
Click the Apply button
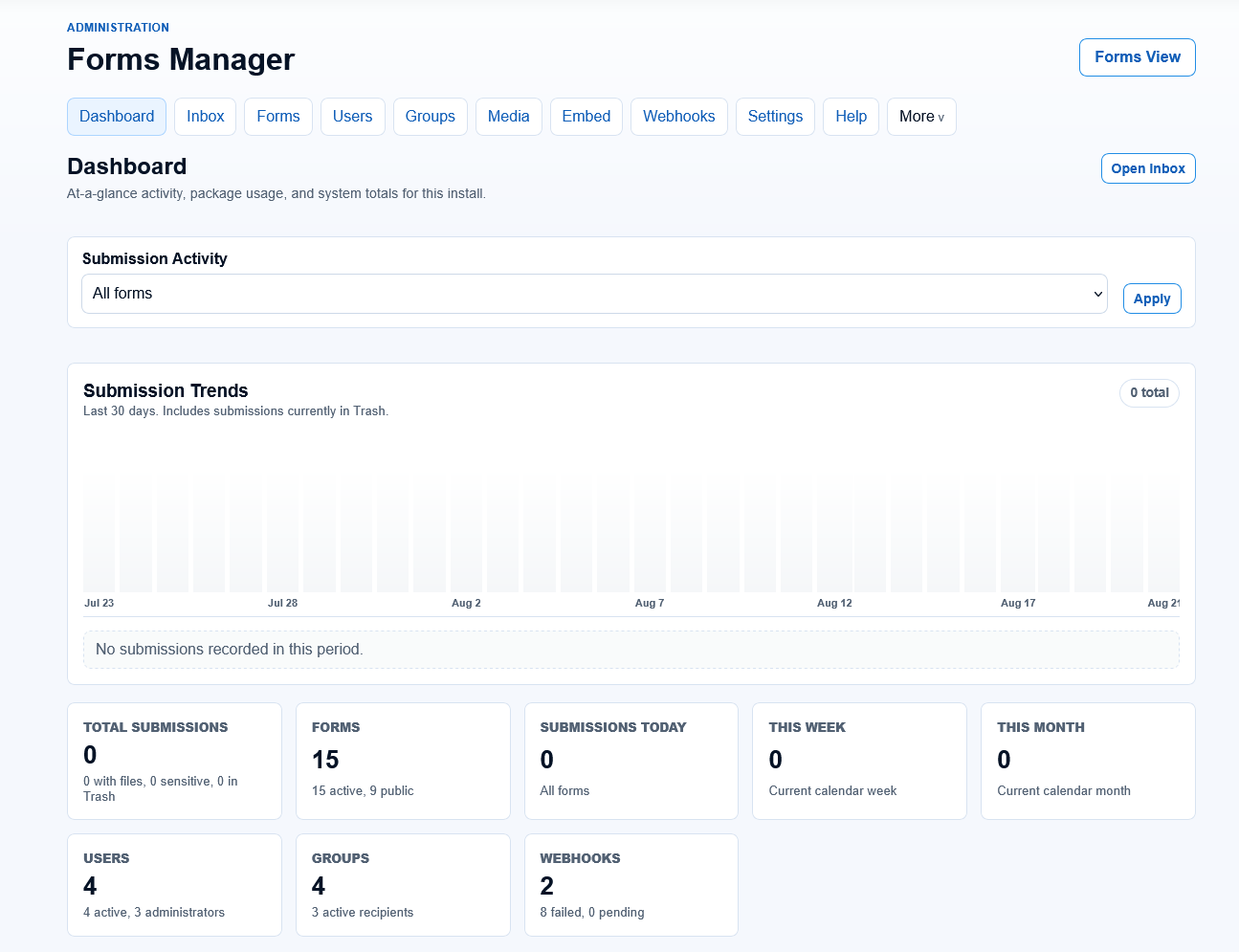coord(1152,299)
